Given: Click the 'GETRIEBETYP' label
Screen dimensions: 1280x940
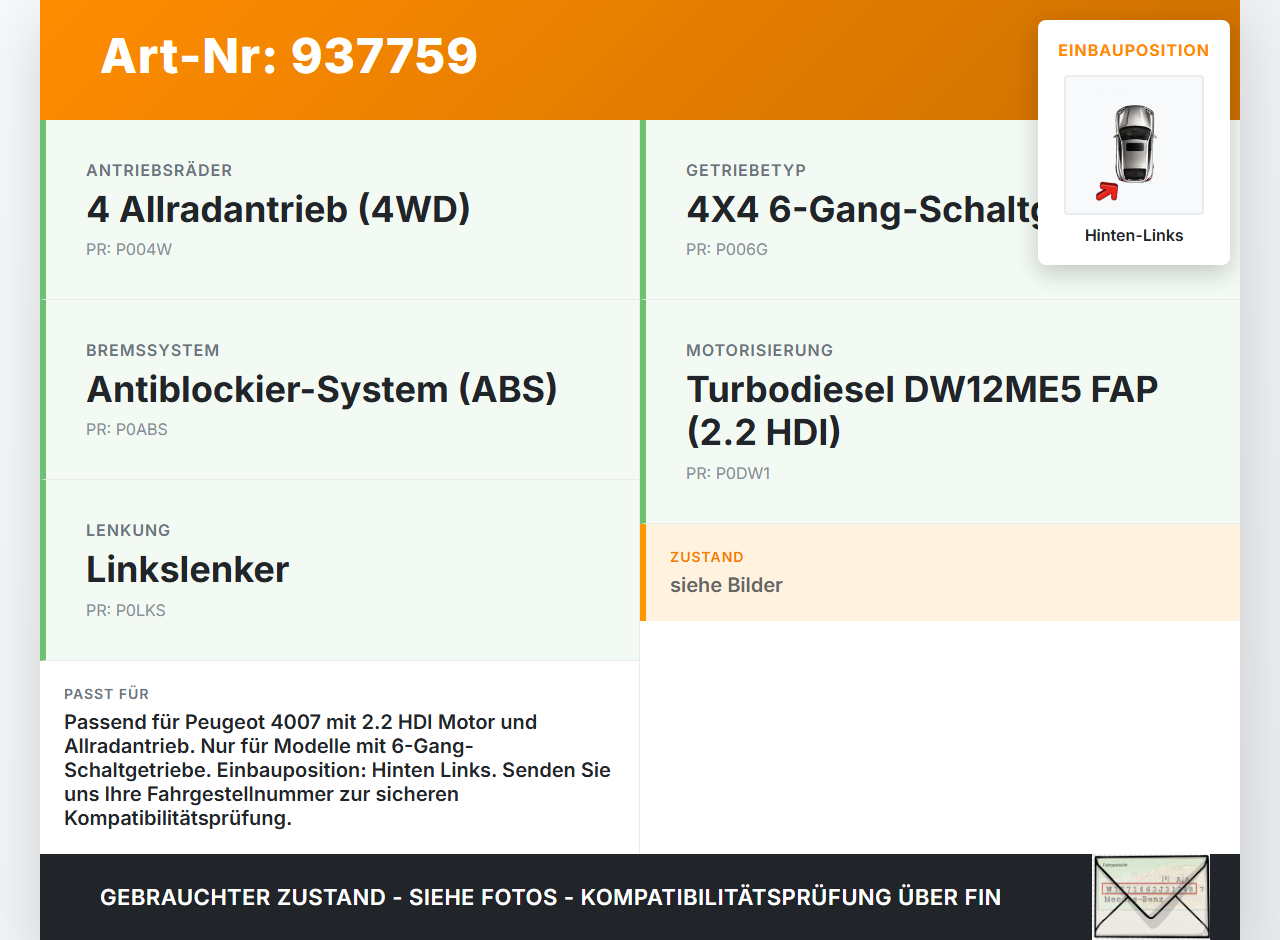Looking at the screenshot, I should tap(746, 171).
